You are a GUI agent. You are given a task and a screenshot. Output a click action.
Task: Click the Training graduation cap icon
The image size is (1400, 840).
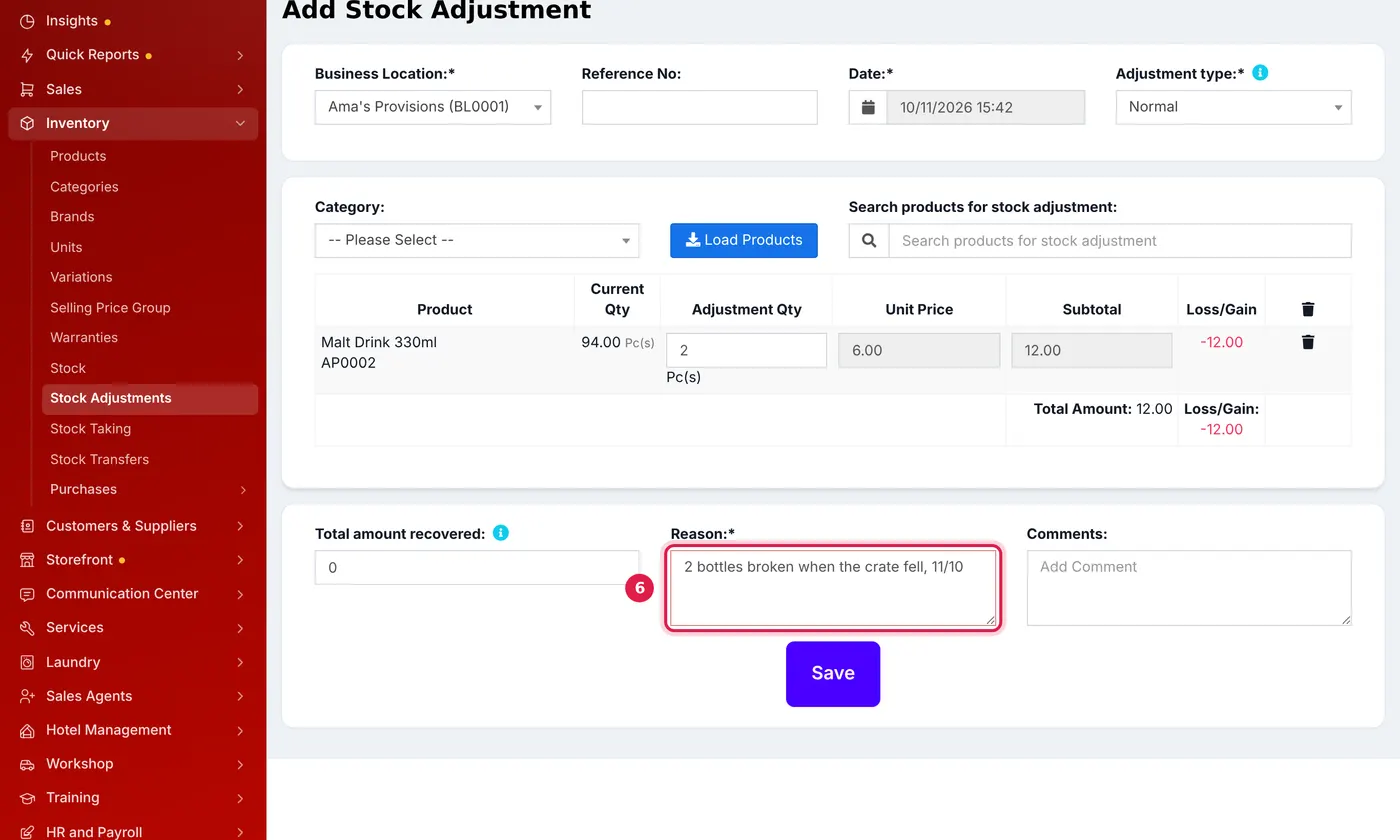[x=27, y=798]
